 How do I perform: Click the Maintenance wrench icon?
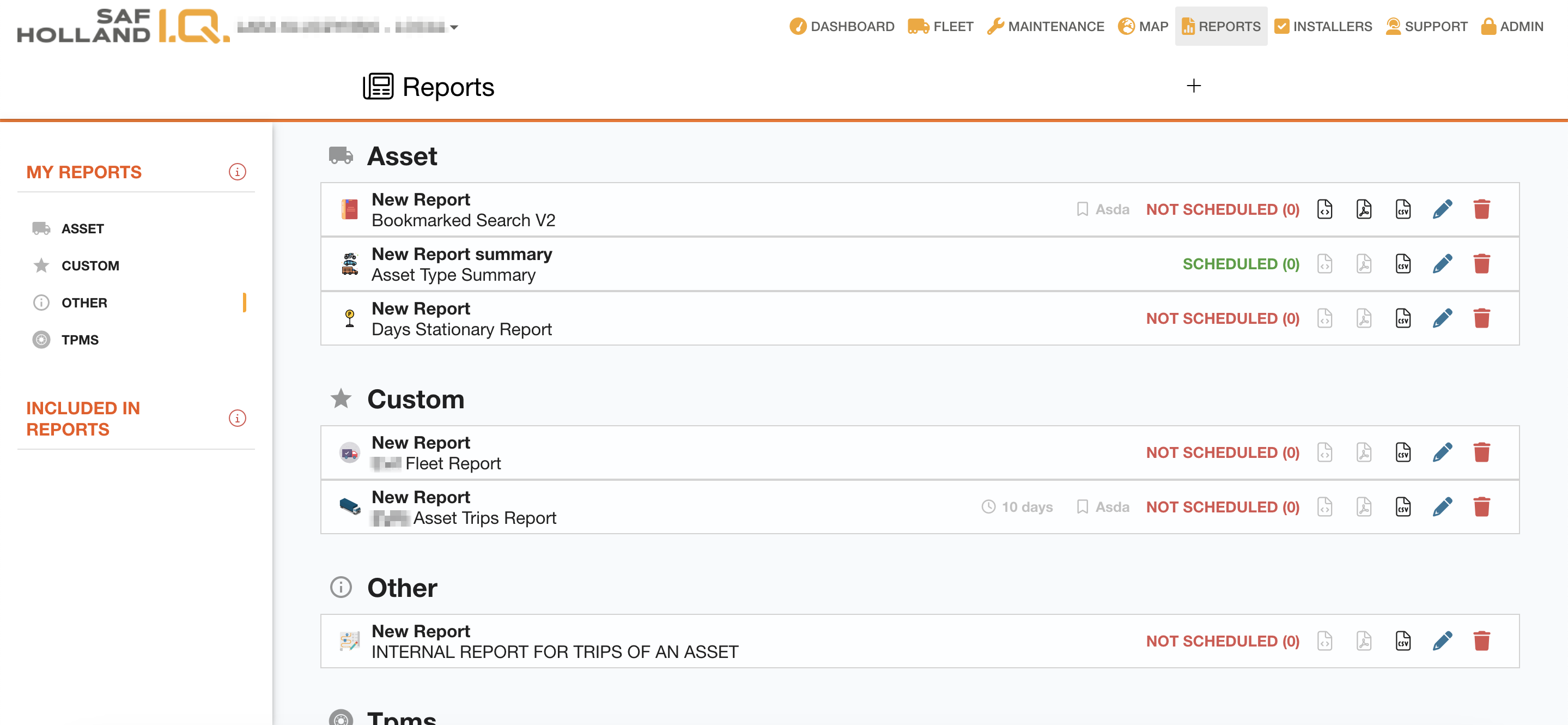[x=996, y=26]
